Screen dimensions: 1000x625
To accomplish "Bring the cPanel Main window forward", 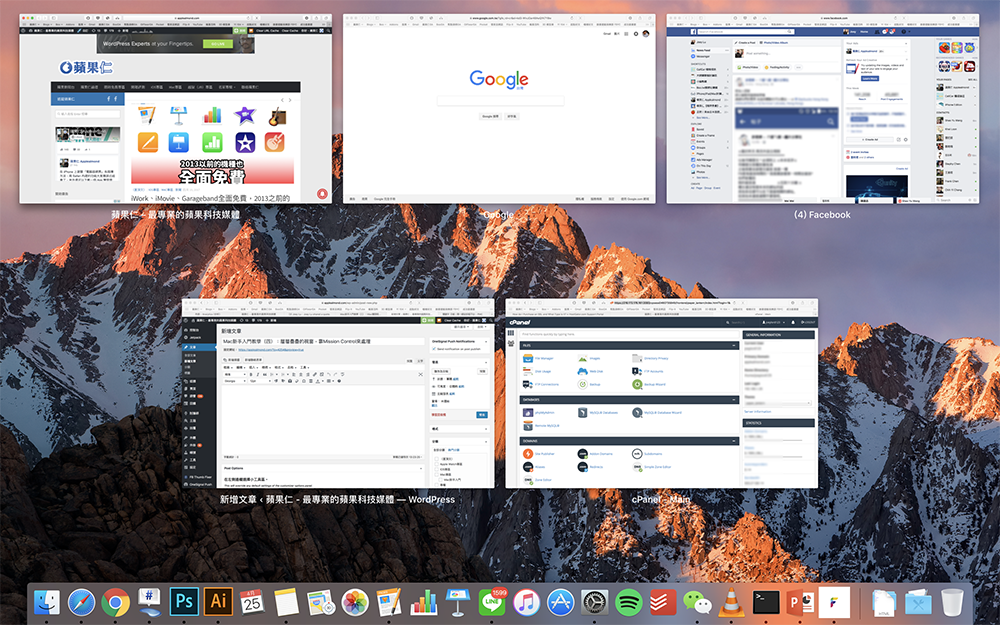I will 662,393.
